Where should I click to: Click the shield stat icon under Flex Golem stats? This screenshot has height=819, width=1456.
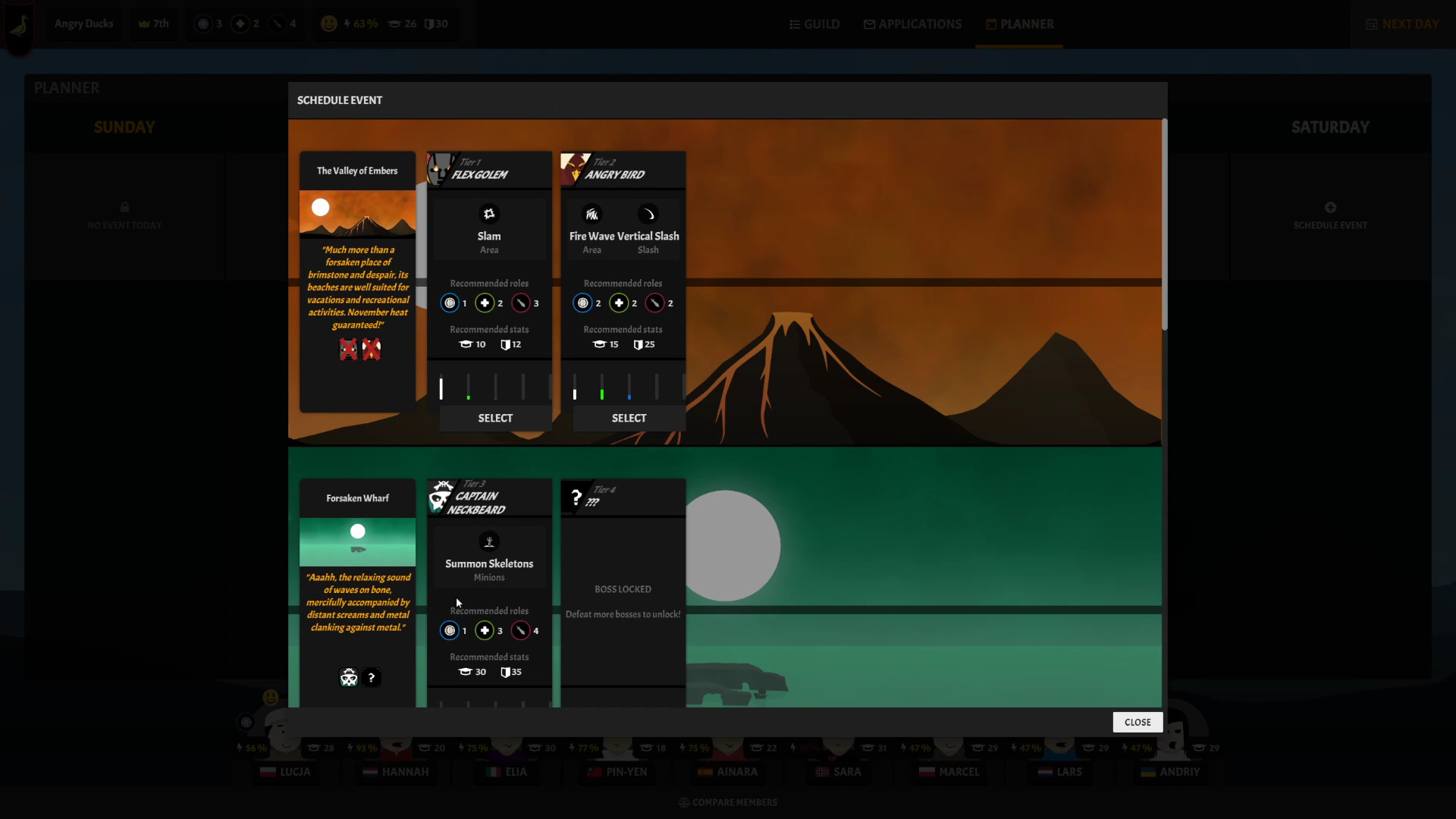click(x=505, y=344)
